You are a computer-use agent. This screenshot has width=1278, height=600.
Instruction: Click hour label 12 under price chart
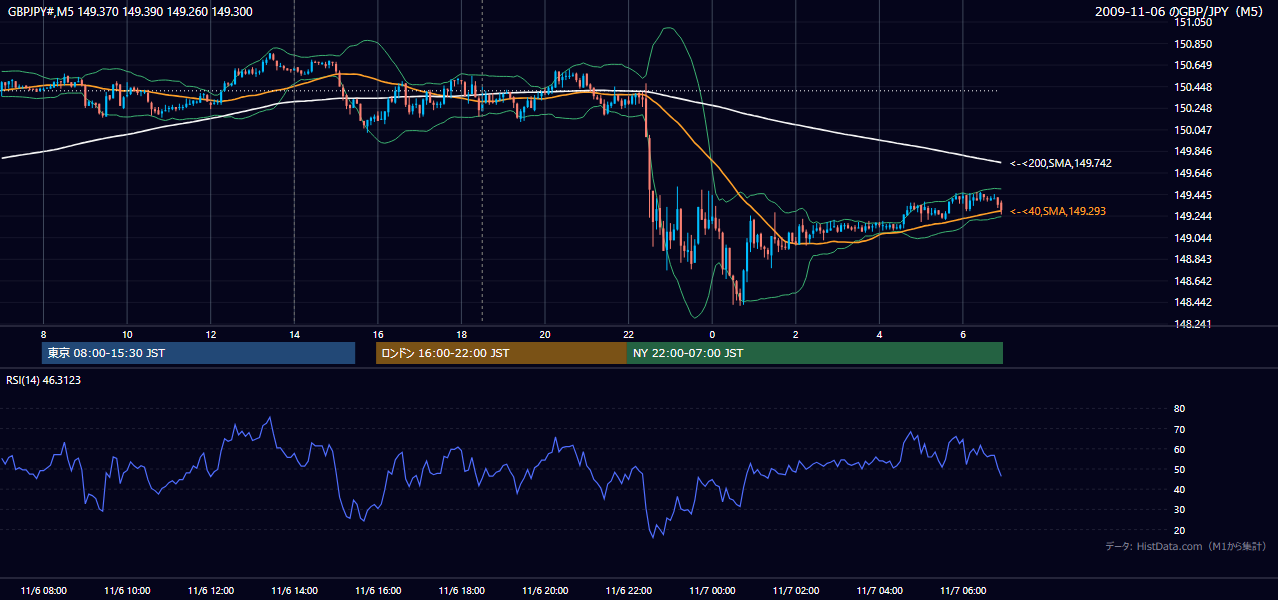[x=210, y=333]
